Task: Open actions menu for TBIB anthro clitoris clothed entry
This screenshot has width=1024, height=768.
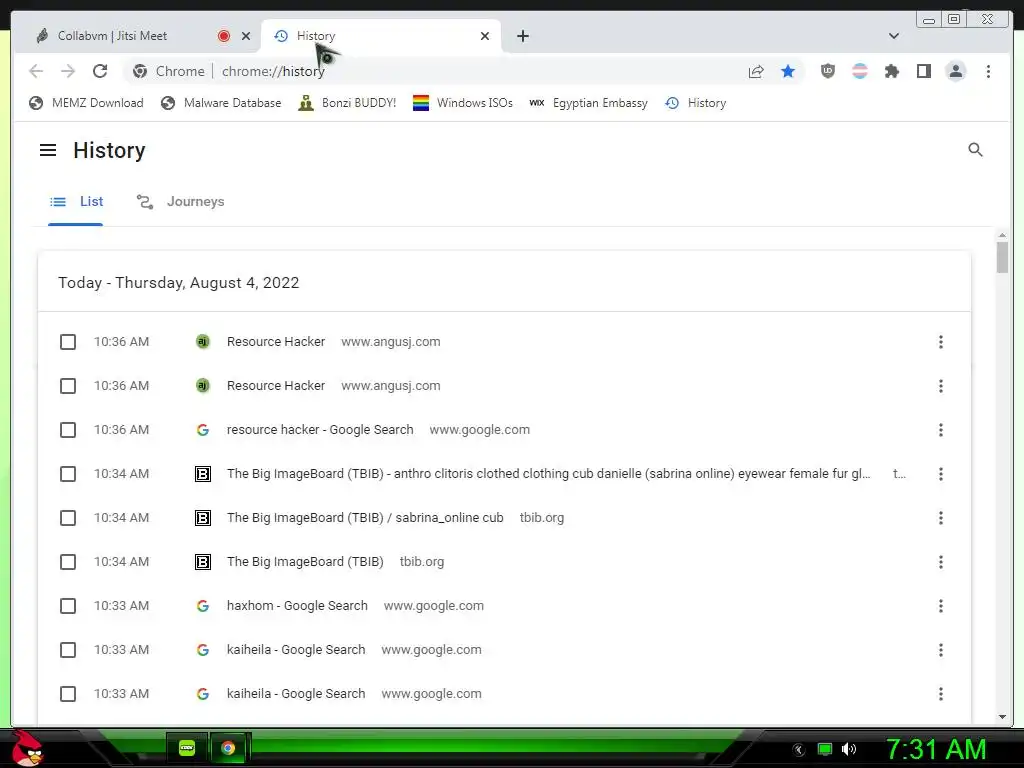Action: tap(940, 474)
